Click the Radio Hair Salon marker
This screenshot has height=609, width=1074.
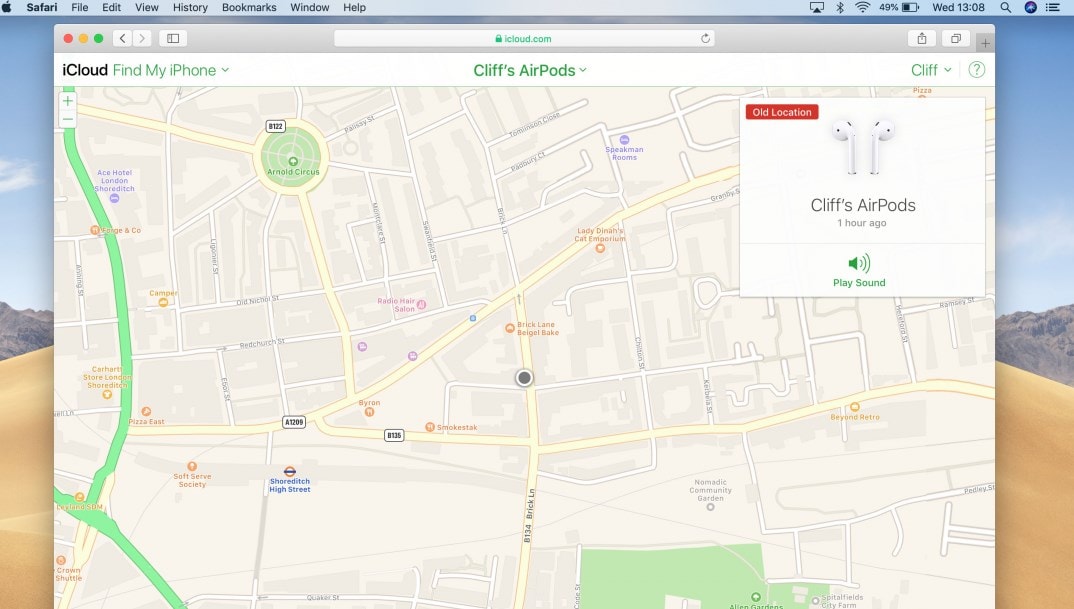coord(421,305)
